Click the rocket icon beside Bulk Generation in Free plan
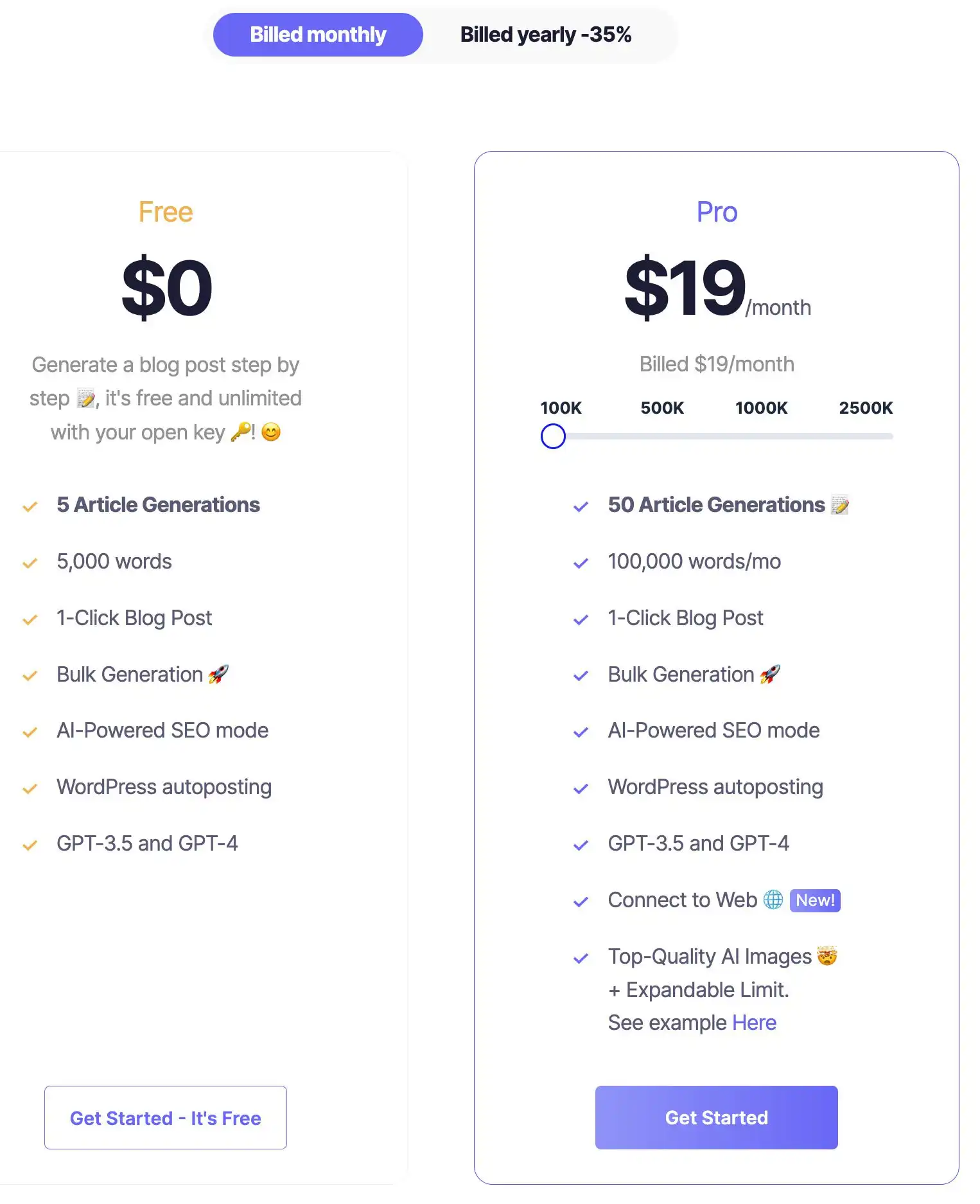The height and width of the screenshot is (1204, 980). (216, 674)
